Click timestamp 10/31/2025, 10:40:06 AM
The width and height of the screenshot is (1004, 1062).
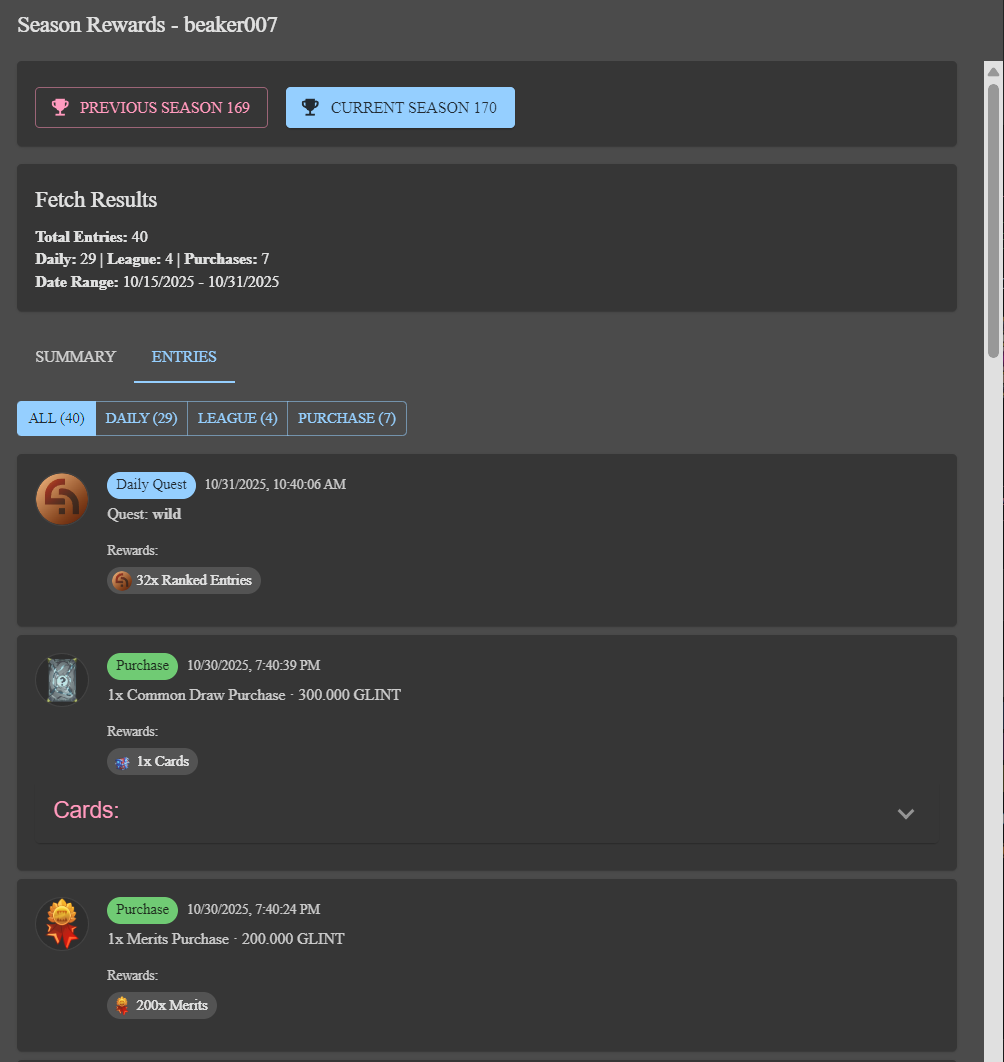click(275, 485)
